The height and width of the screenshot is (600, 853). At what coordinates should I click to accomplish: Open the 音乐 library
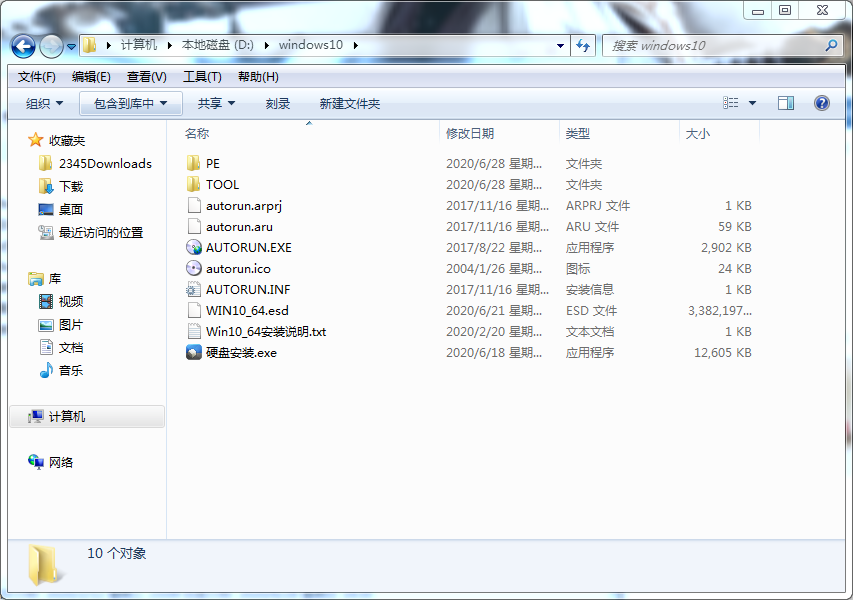[71, 370]
